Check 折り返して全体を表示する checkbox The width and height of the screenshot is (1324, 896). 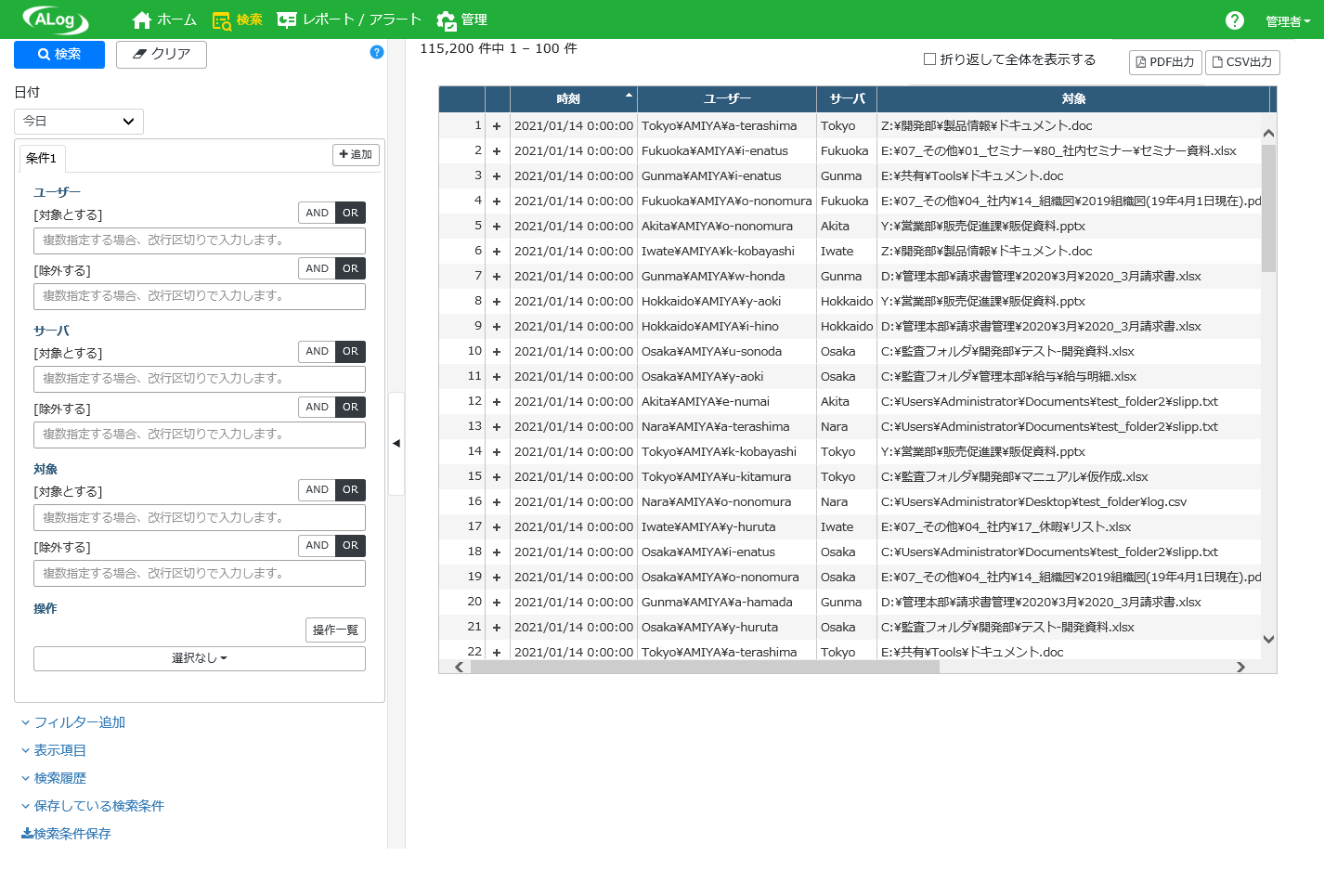[929, 58]
